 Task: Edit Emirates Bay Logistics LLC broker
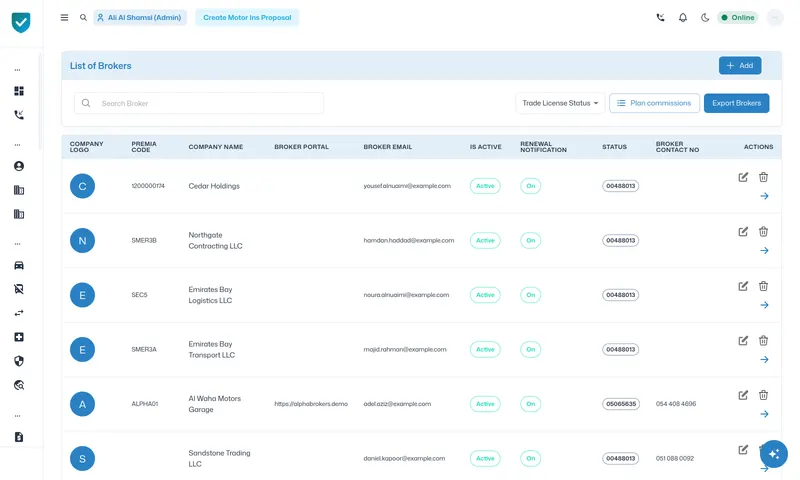[743, 286]
